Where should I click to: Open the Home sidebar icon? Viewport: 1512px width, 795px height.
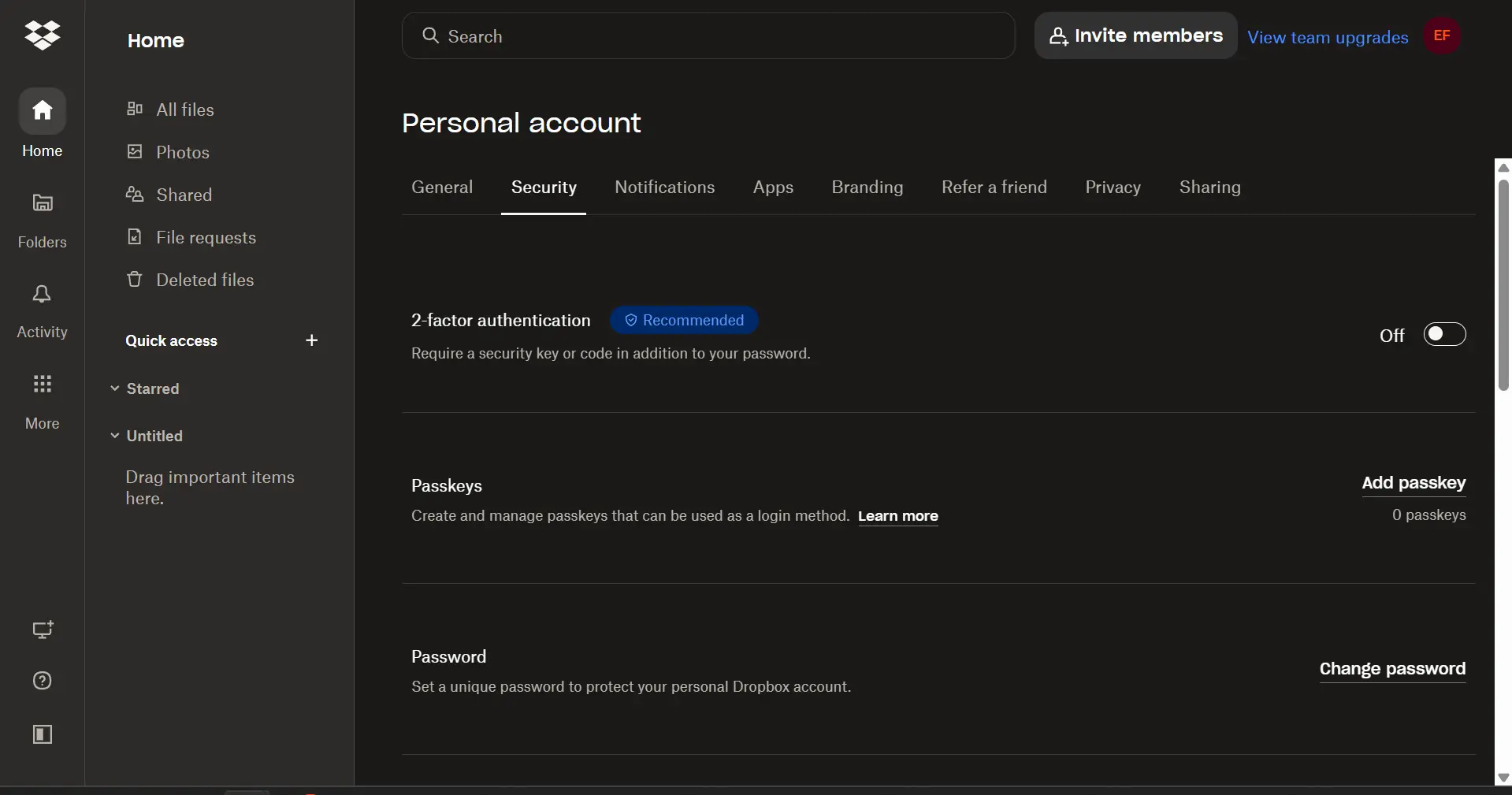click(43, 111)
